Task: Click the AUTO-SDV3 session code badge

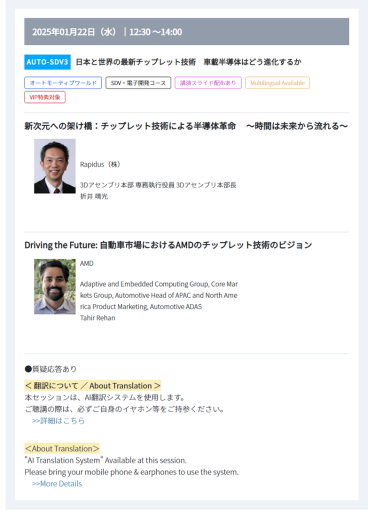Action: pos(47,62)
